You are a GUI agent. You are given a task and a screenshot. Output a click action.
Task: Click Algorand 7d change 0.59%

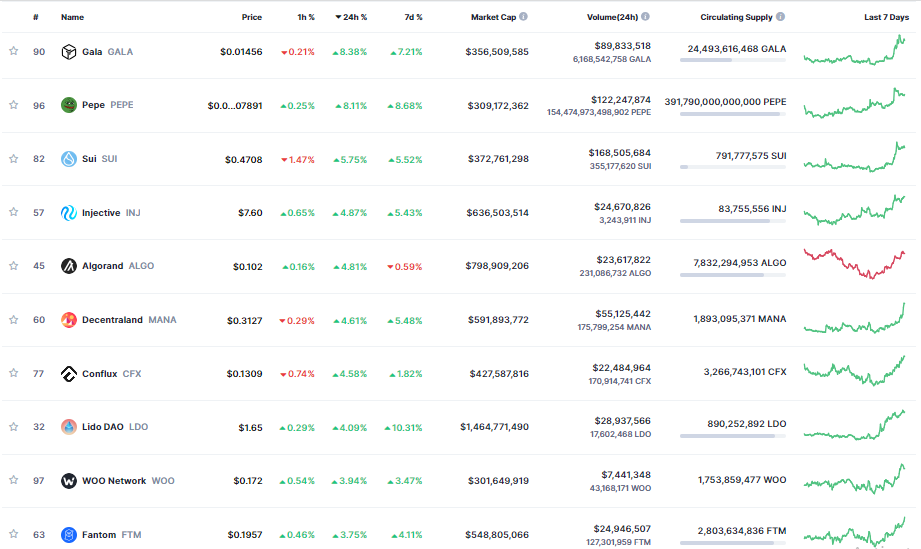pyautogui.click(x=405, y=267)
